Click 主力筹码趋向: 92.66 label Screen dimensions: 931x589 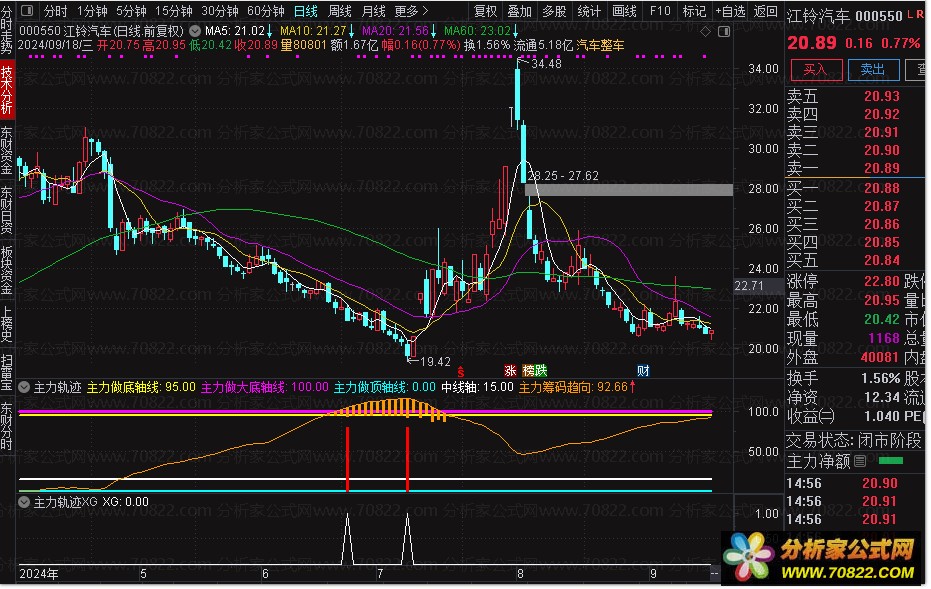coord(573,388)
